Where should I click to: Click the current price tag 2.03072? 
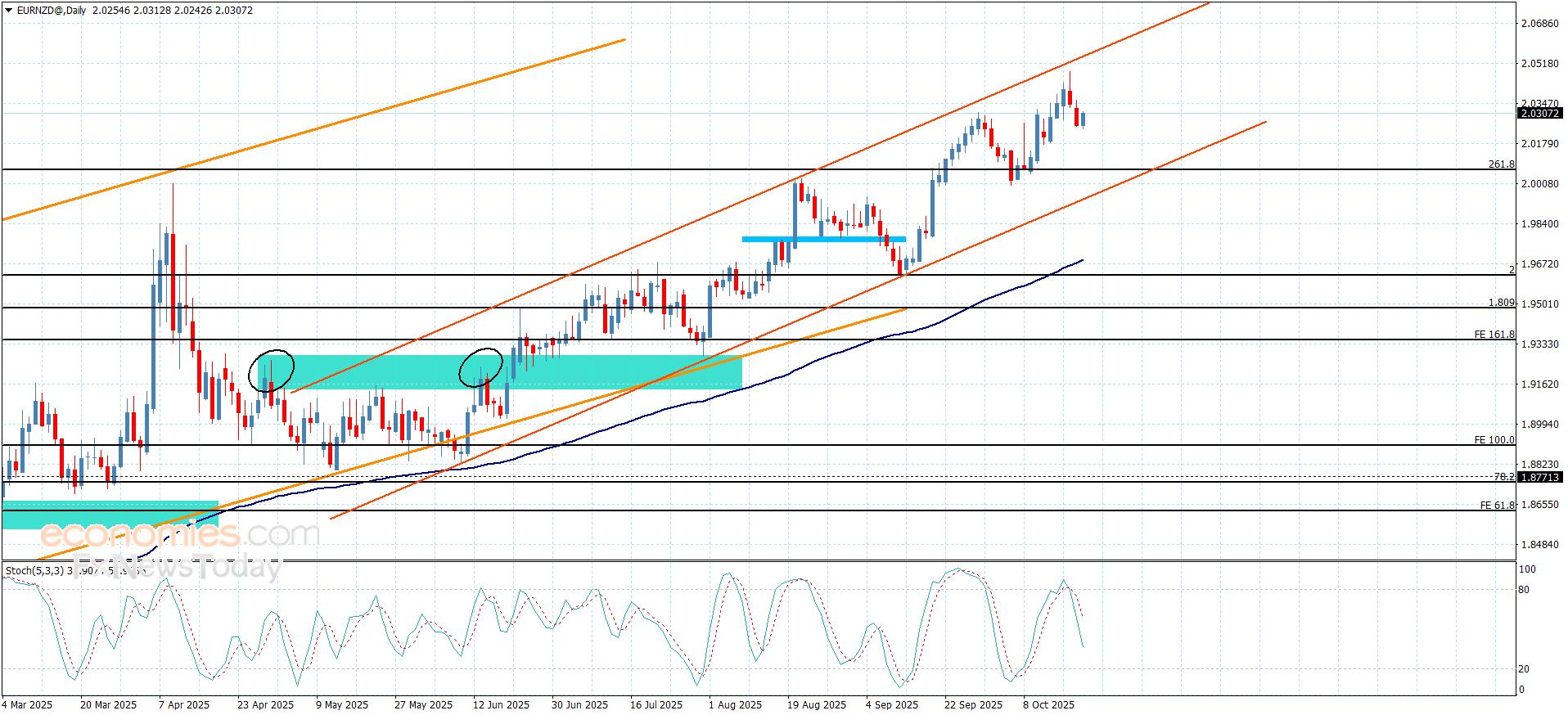click(x=1539, y=114)
